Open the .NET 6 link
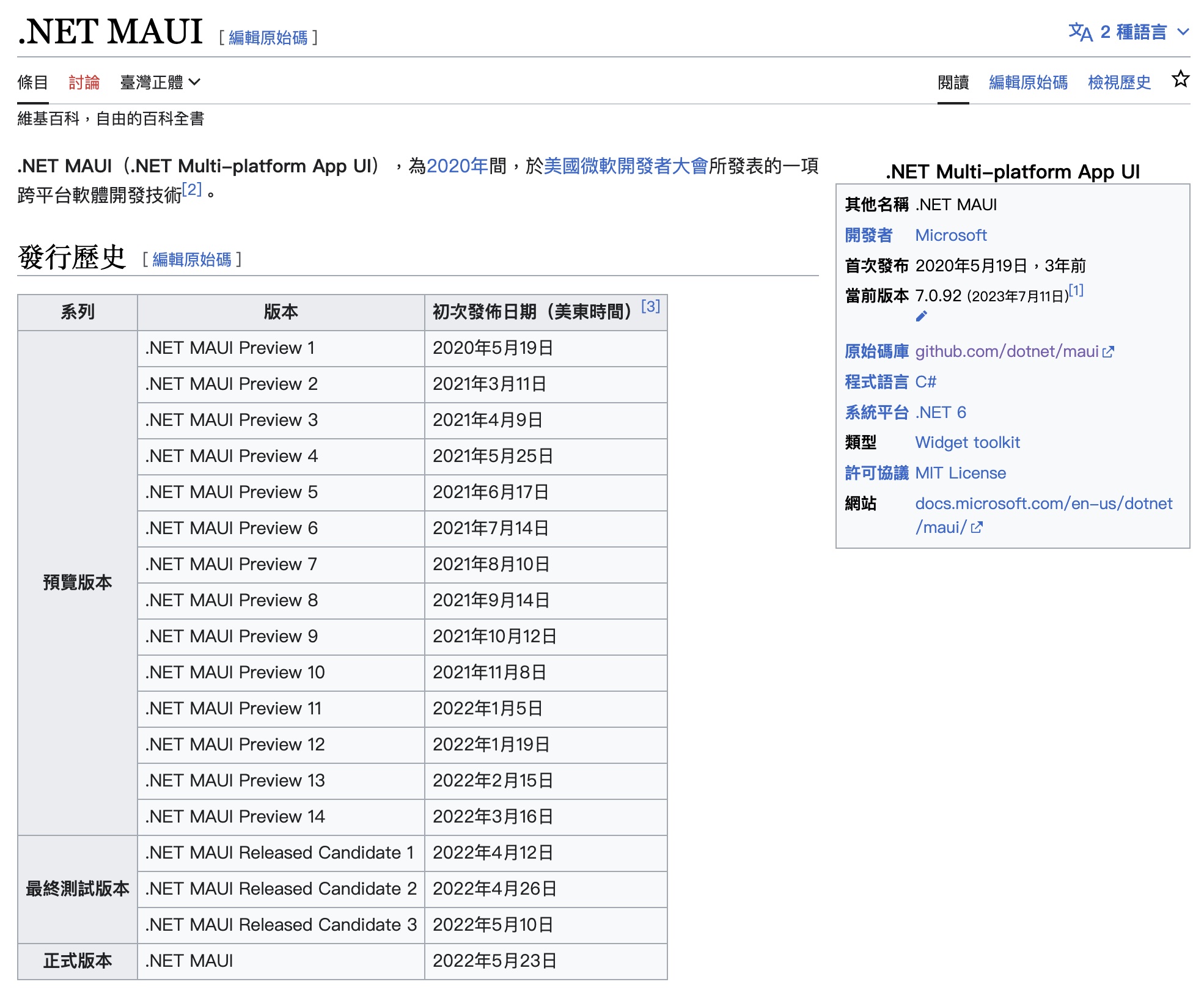Image resolution: width=1204 pixels, height=990 pixels. pyautogui.click(x=941, y=413)
